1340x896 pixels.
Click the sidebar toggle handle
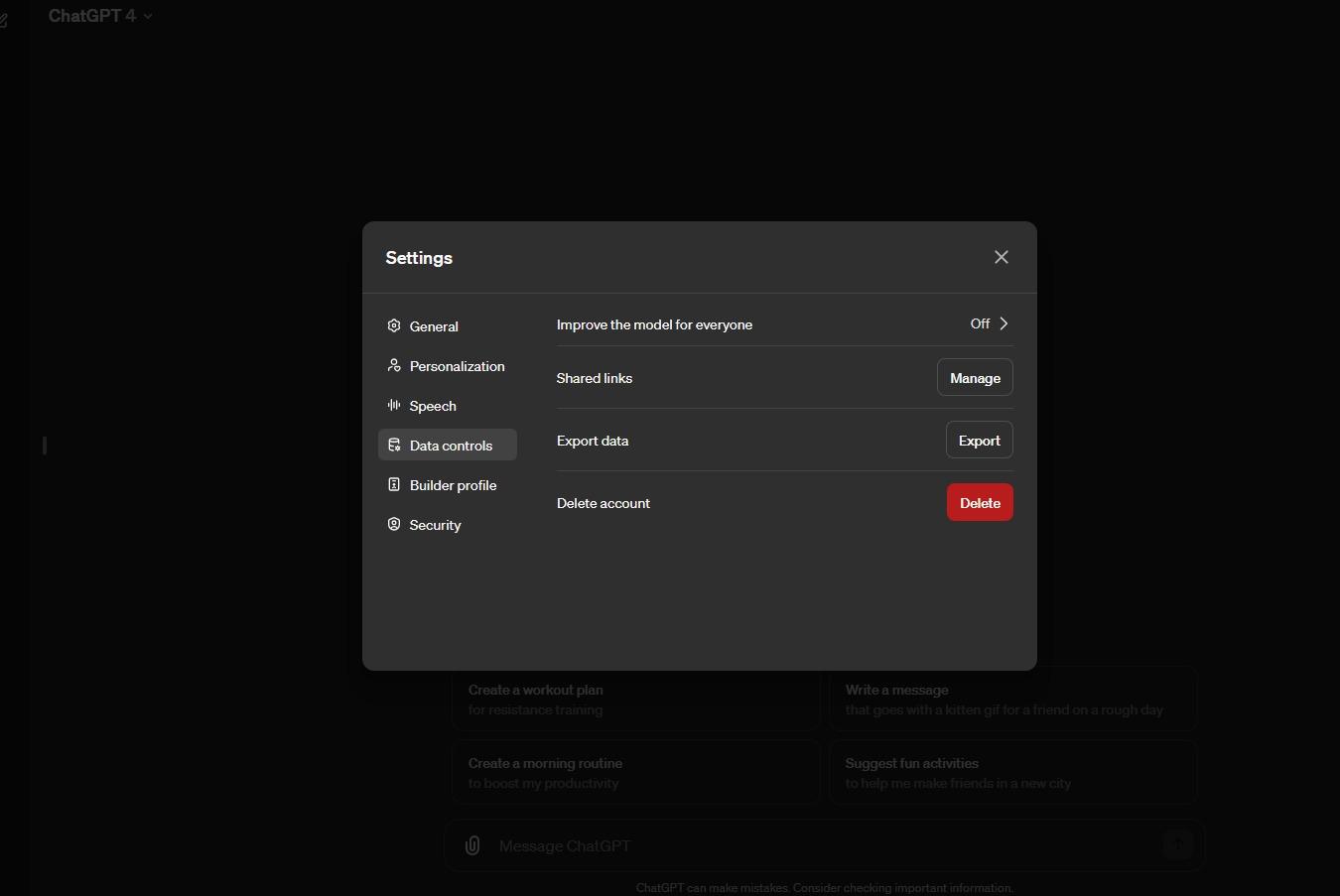click(x=45, y=446)
